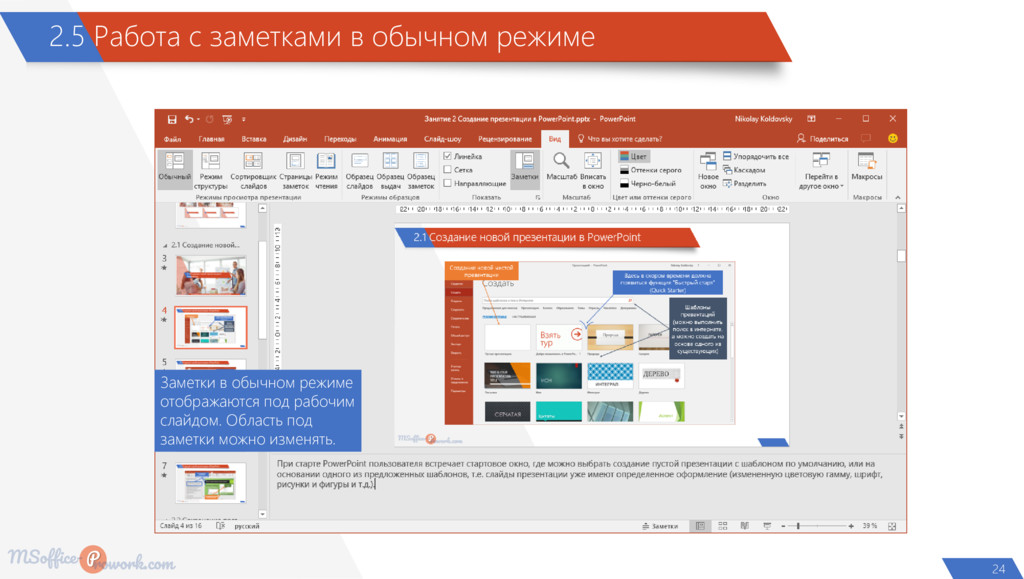Screen dimensions: 1024x579
Task: Switch to reading view from status bar icon
Action: (744, 525)
